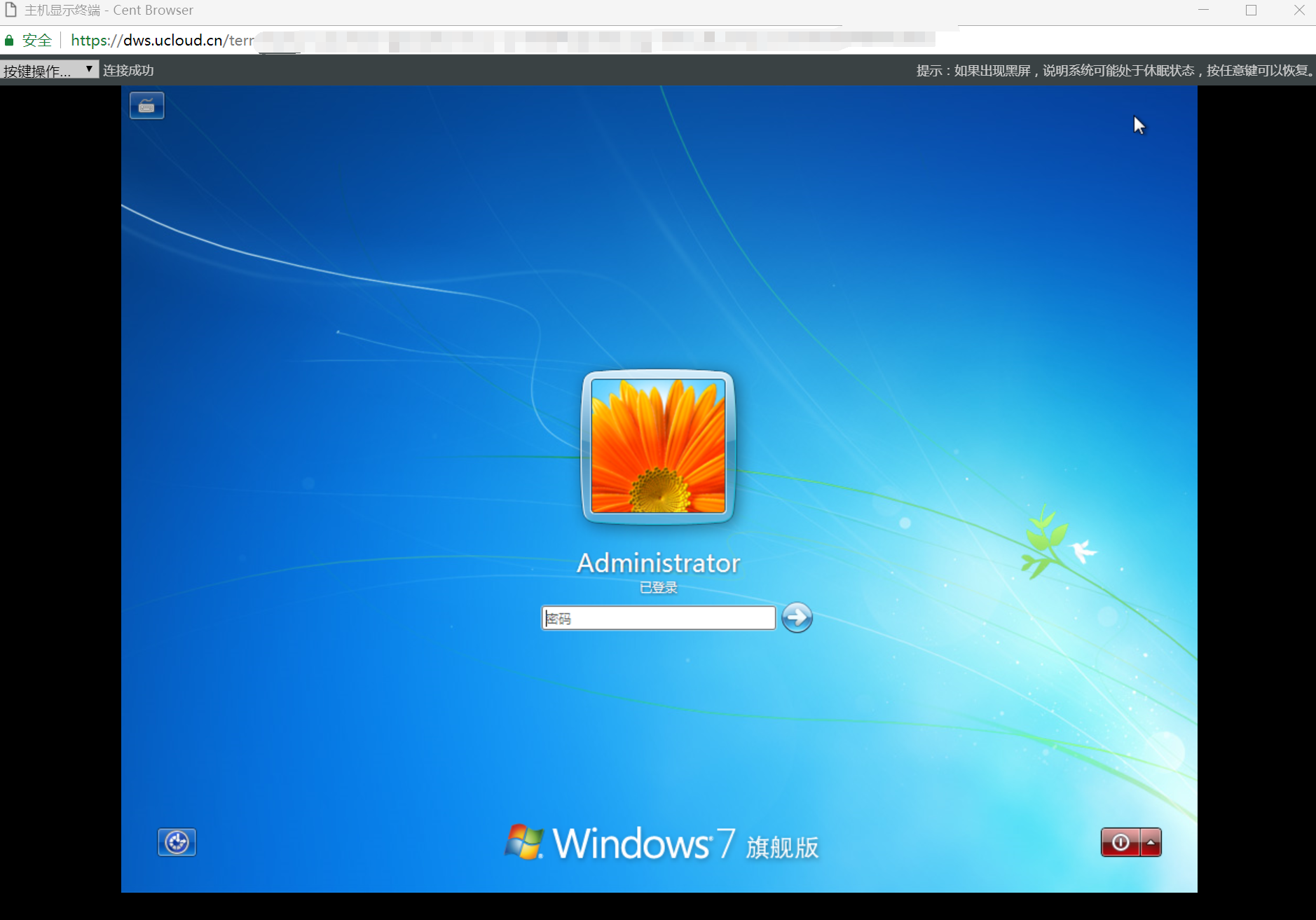Open the 按键操作 key operations dropdown
1316x920 pixels.
[49, 70]
